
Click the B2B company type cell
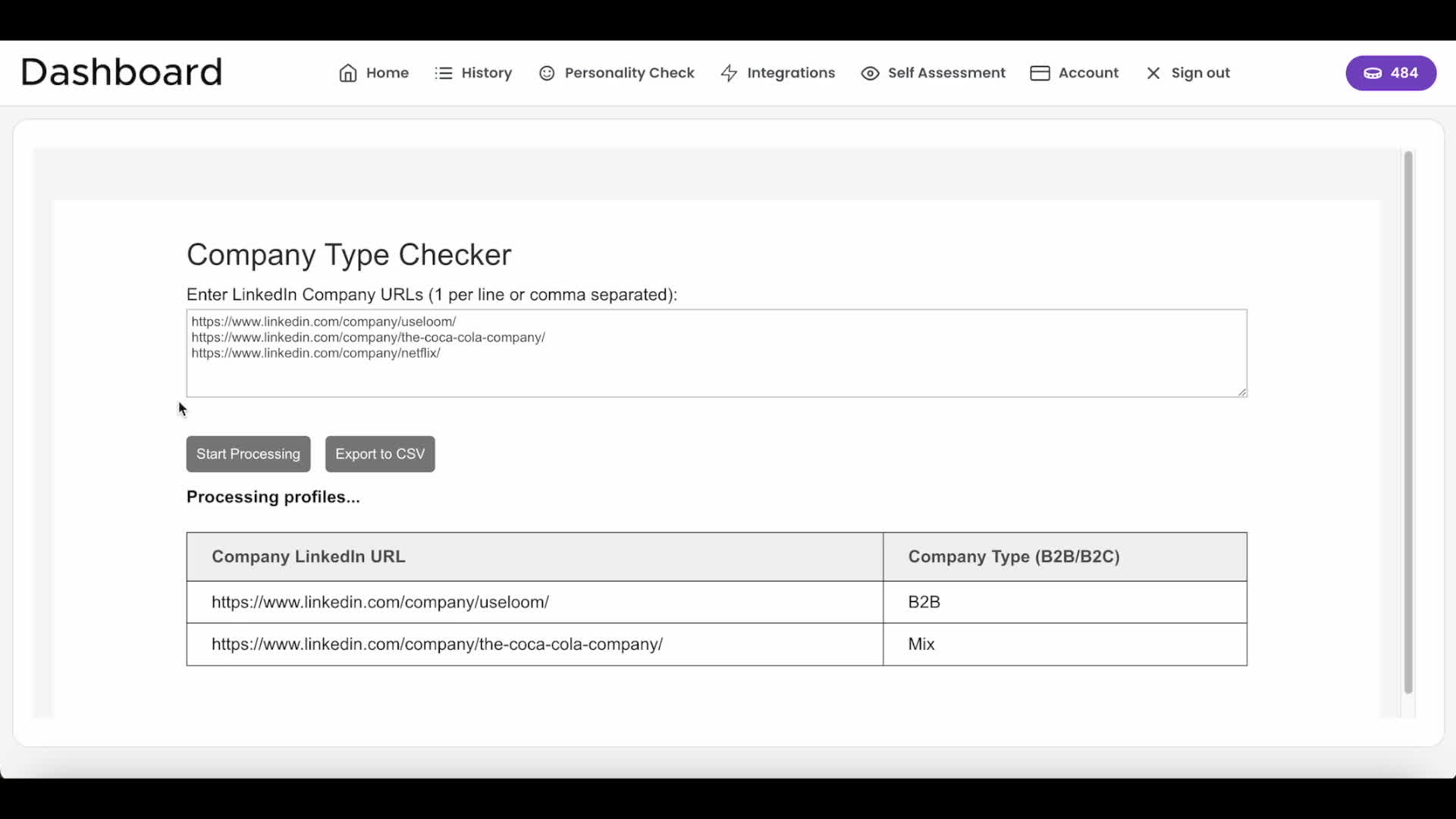point(924,601)
